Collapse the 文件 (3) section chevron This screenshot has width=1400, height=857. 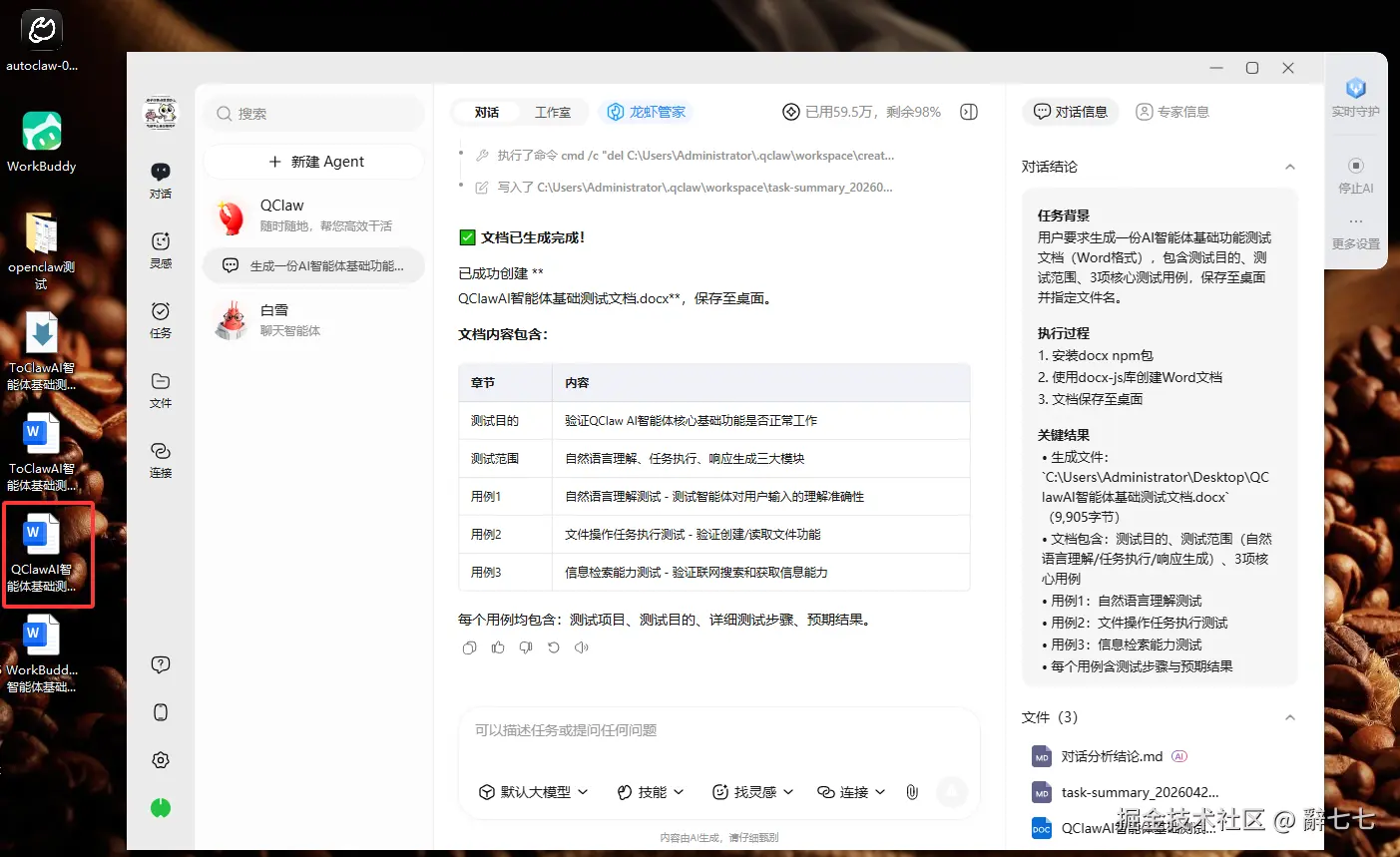click(1289, 717)
